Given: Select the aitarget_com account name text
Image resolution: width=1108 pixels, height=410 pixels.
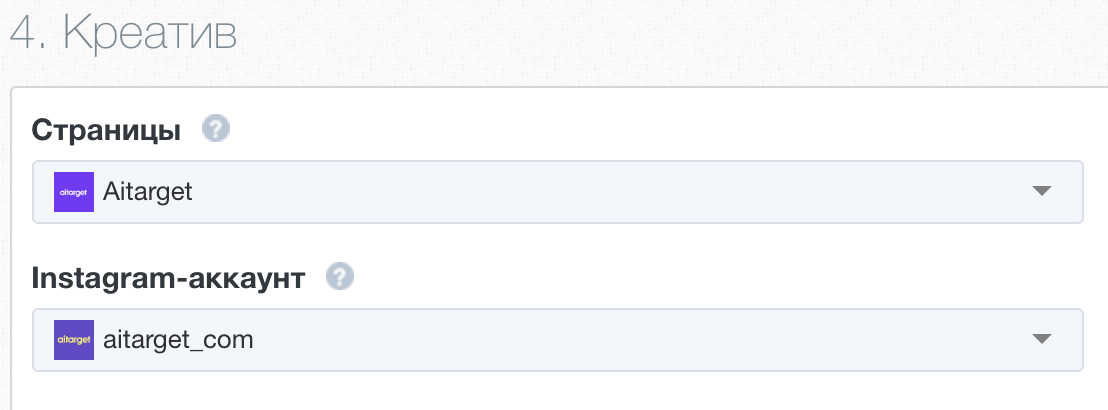Looking at the screenshot, I should click(x=178, y=340).
